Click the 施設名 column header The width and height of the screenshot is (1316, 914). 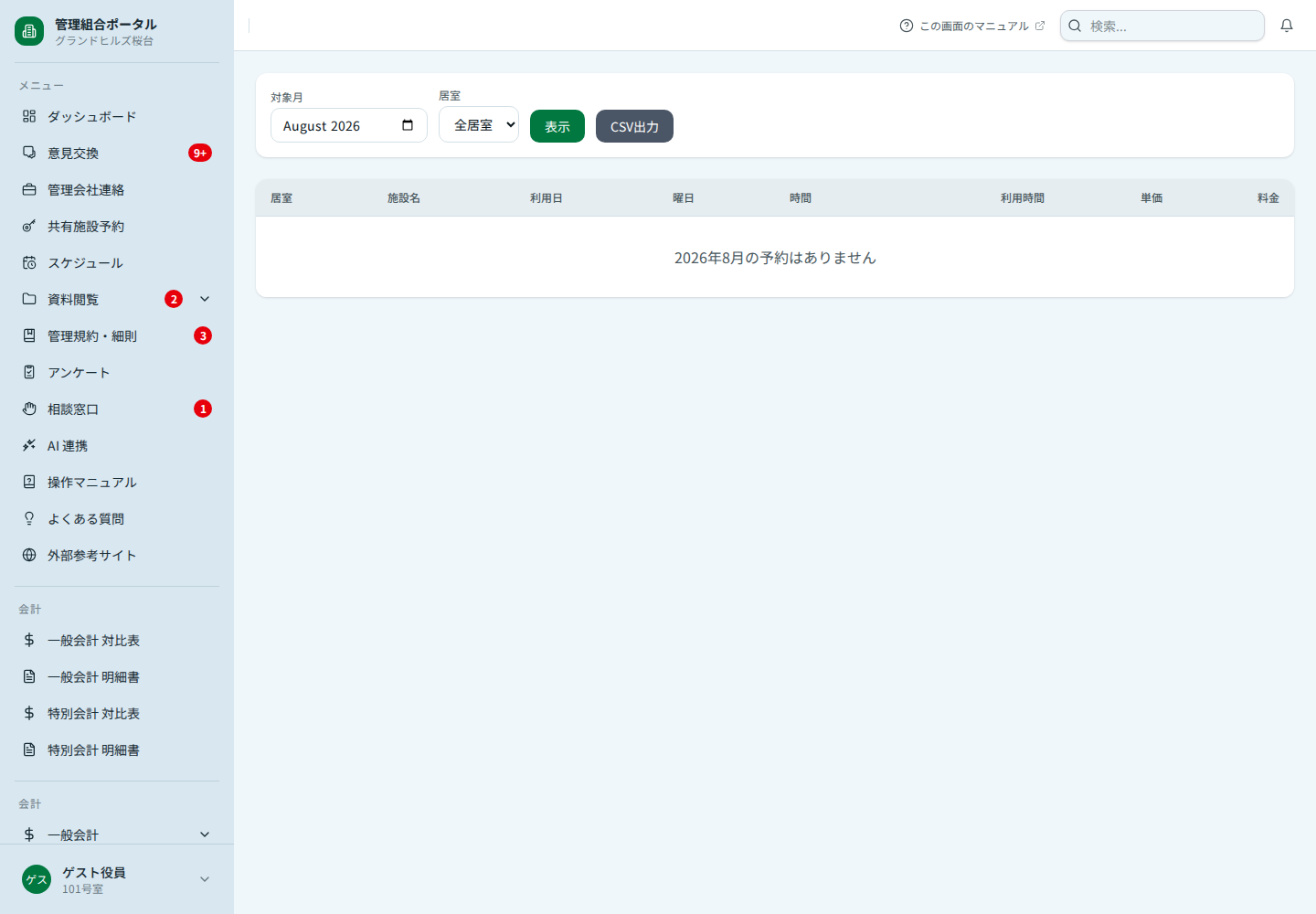[404, 197]
